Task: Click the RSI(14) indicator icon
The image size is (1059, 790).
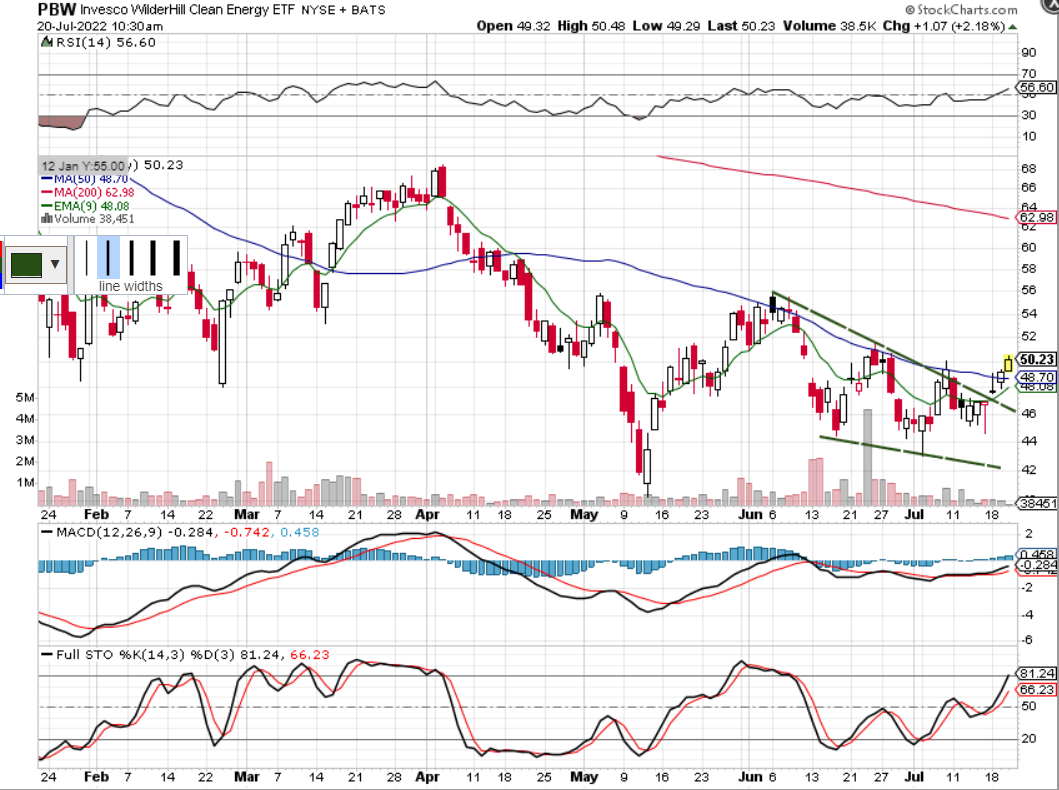Action: coord(46,43)
